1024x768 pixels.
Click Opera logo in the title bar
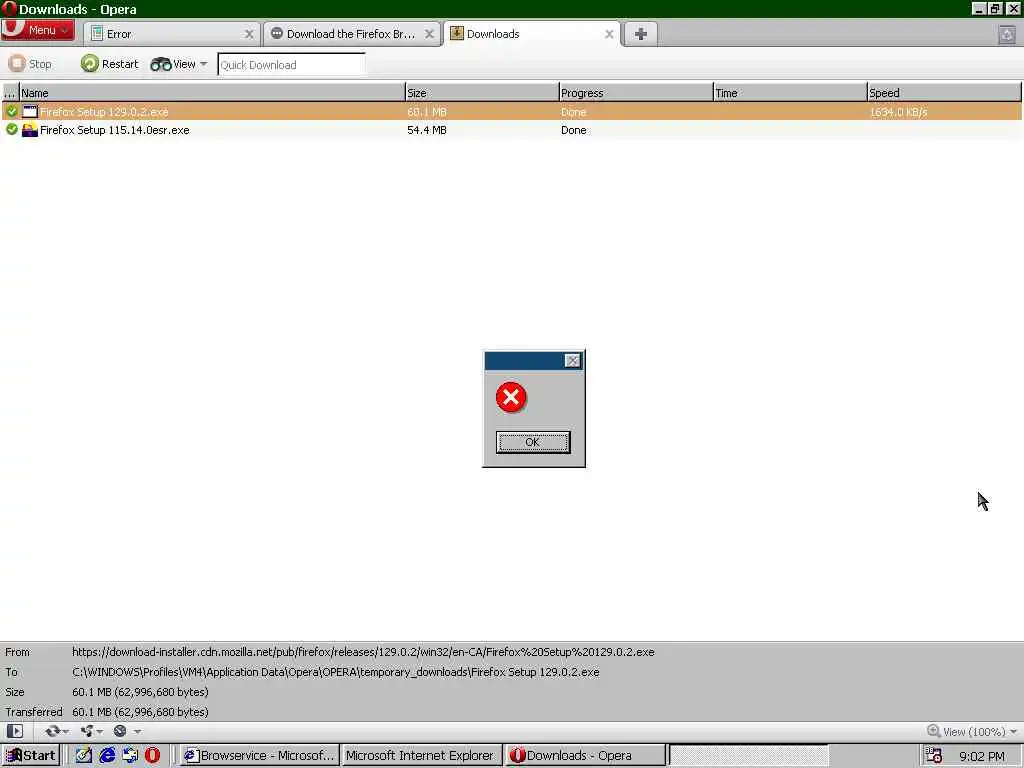pos(9,8)
